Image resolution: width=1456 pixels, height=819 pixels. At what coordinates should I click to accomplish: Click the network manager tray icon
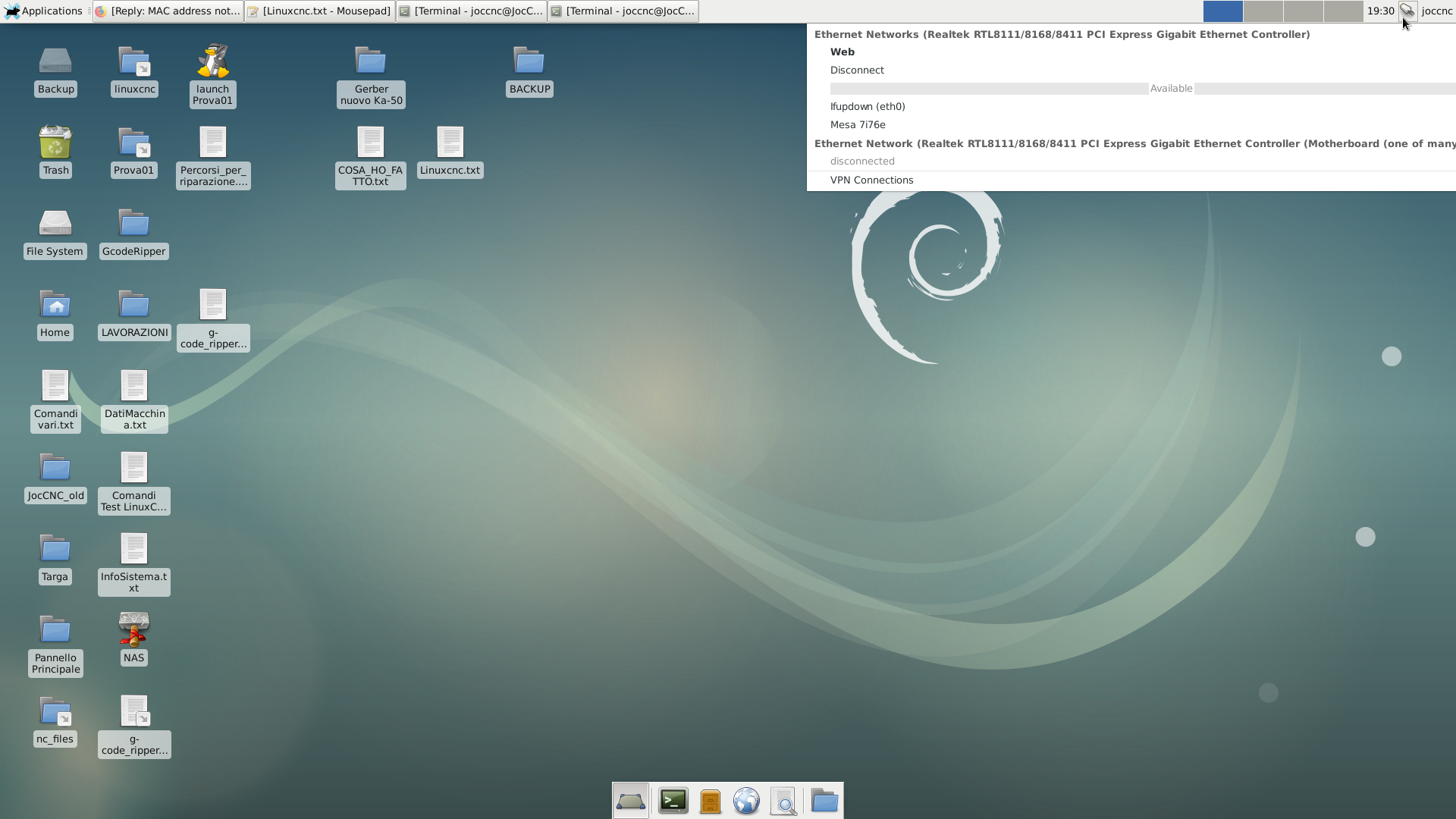(x=1407, y=11)
